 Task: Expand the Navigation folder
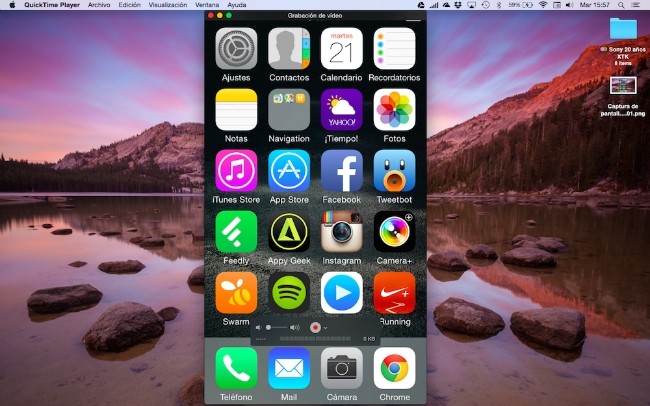(x=289, y=110)
